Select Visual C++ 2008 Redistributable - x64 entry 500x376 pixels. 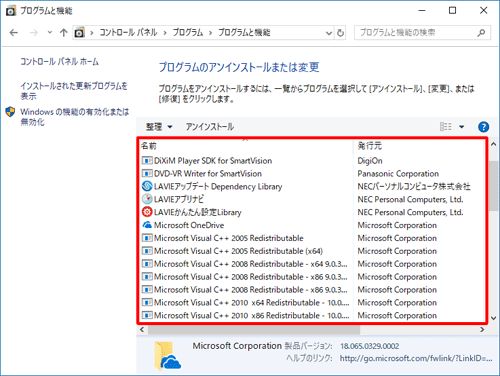coord(250,264)
